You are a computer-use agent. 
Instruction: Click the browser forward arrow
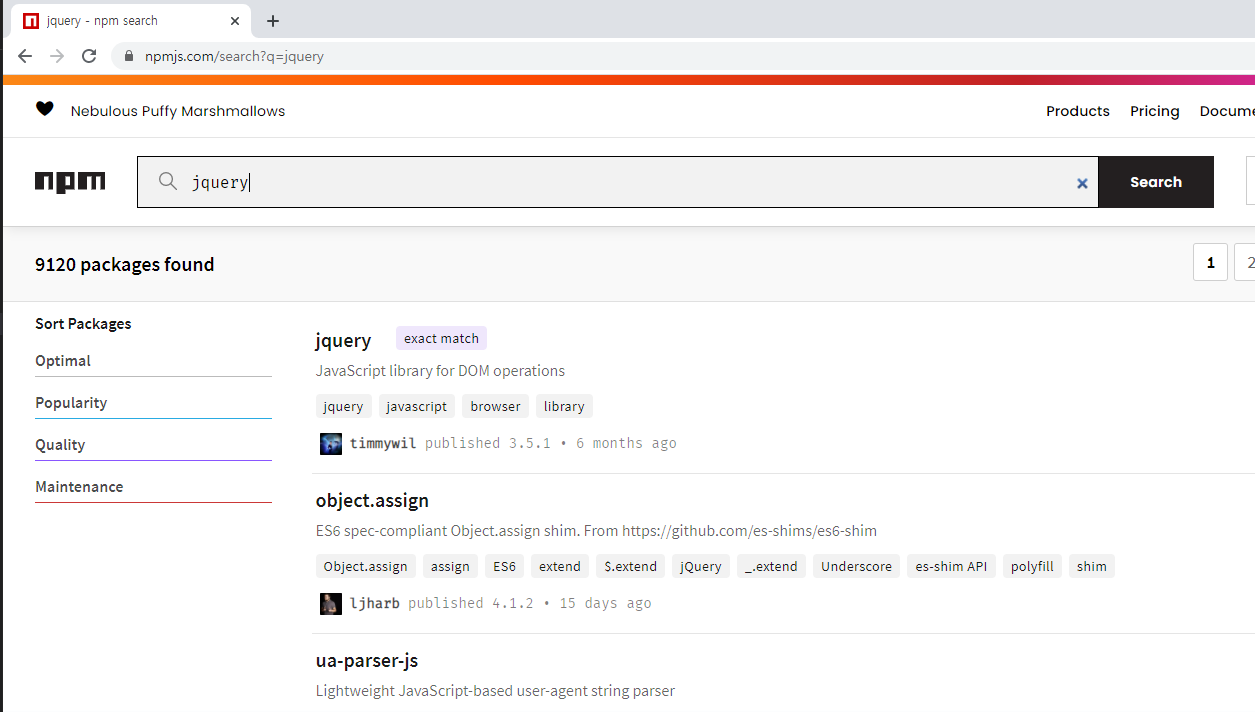click(x=57, y=56)
